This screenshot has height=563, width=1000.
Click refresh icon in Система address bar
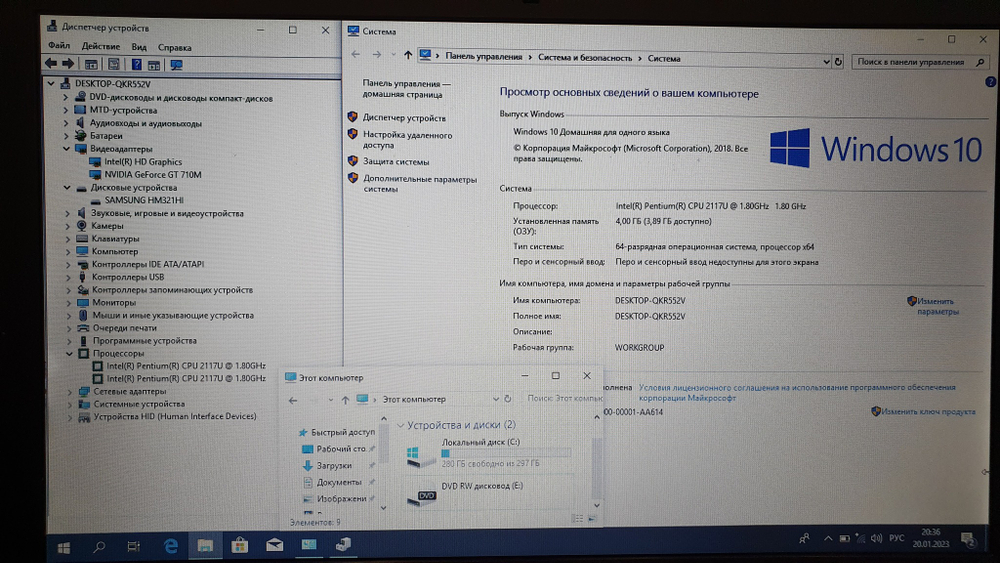pos(838,62)
